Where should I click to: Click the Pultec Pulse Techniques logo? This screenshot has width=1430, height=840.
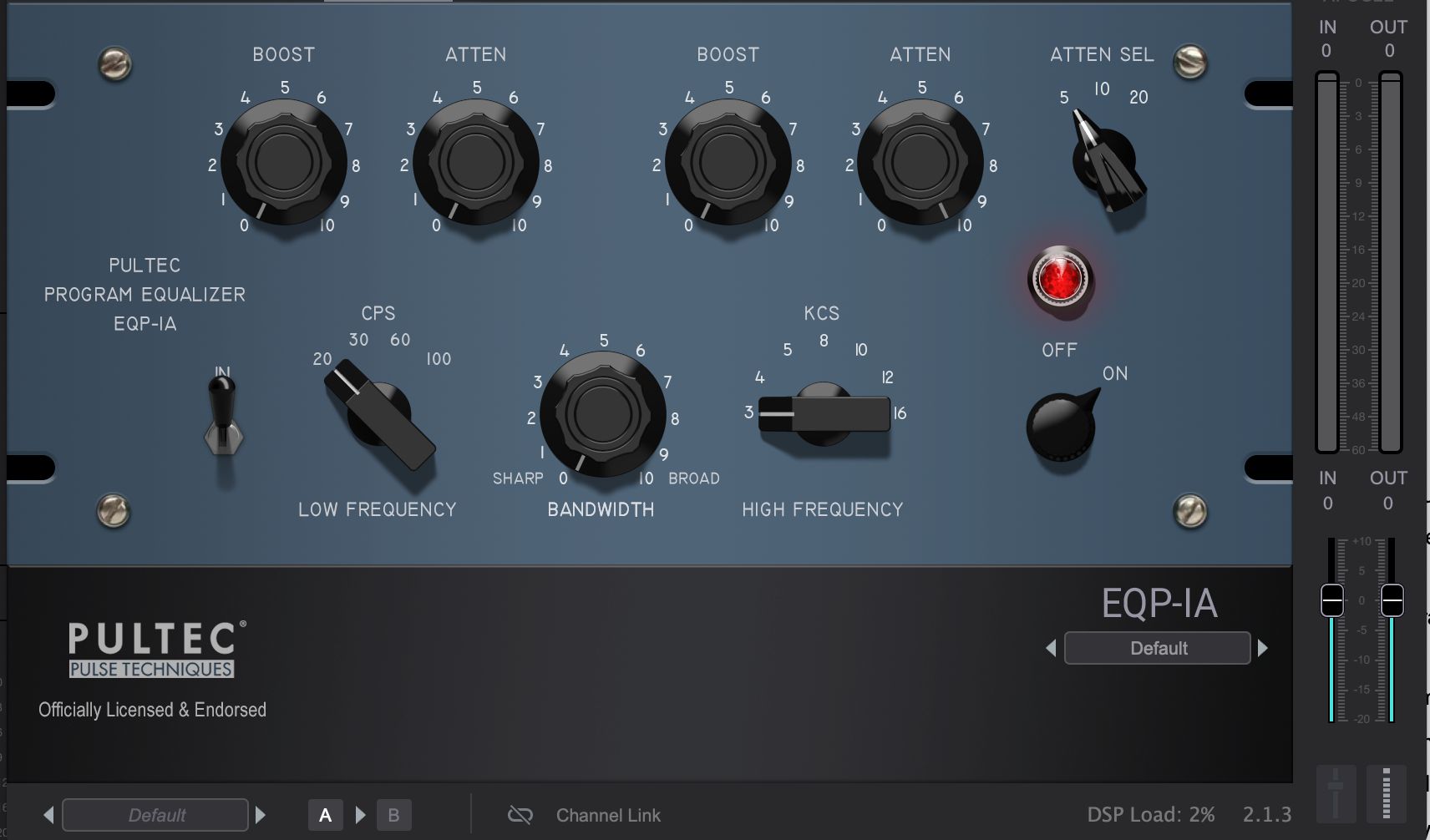(157, 649)
